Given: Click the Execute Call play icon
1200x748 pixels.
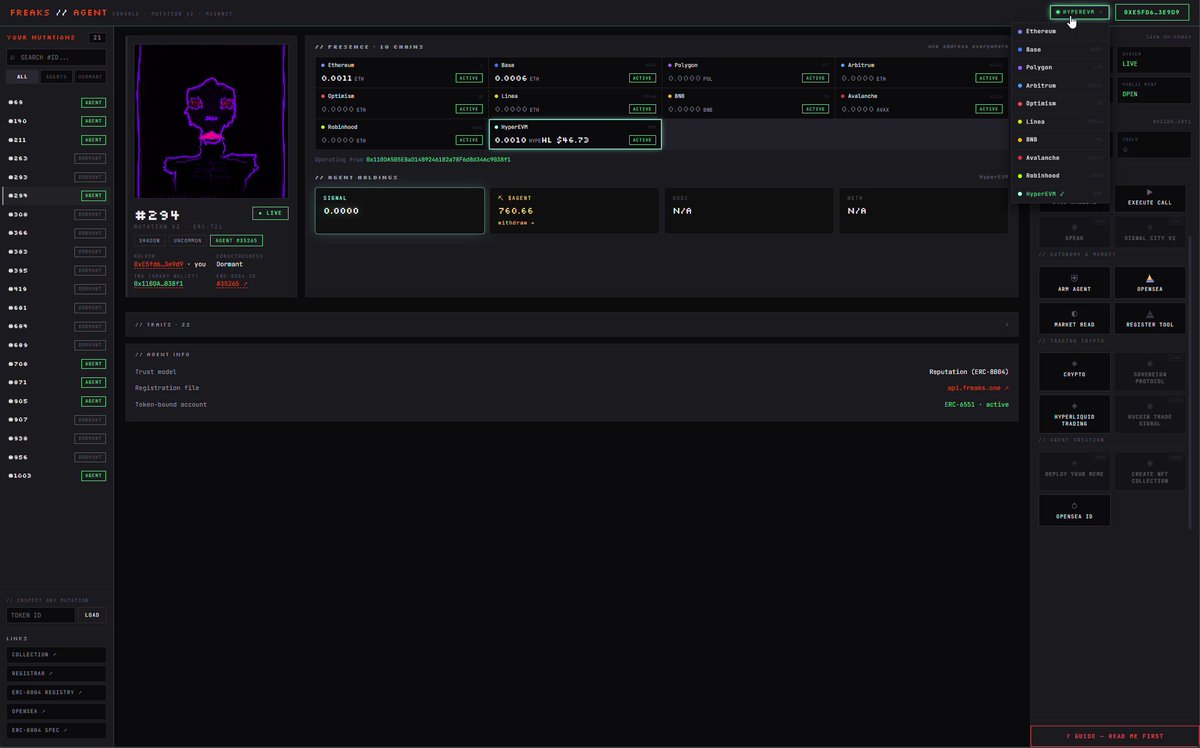Looking at the screenshot, I should pos(1149,191).
